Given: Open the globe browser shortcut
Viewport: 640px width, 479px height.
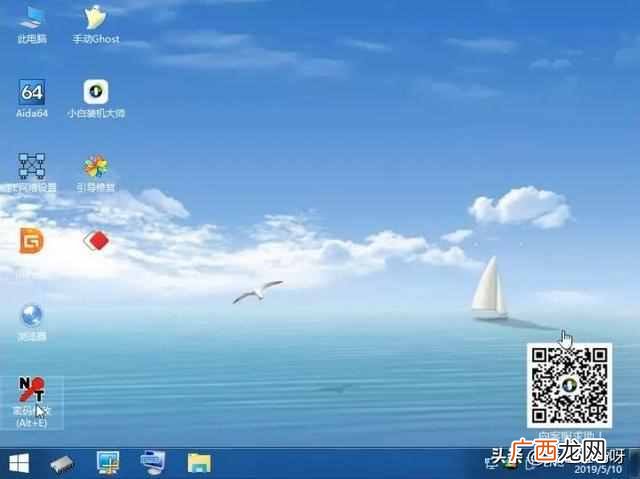Looking at the screenshot, I should point(31,322).
